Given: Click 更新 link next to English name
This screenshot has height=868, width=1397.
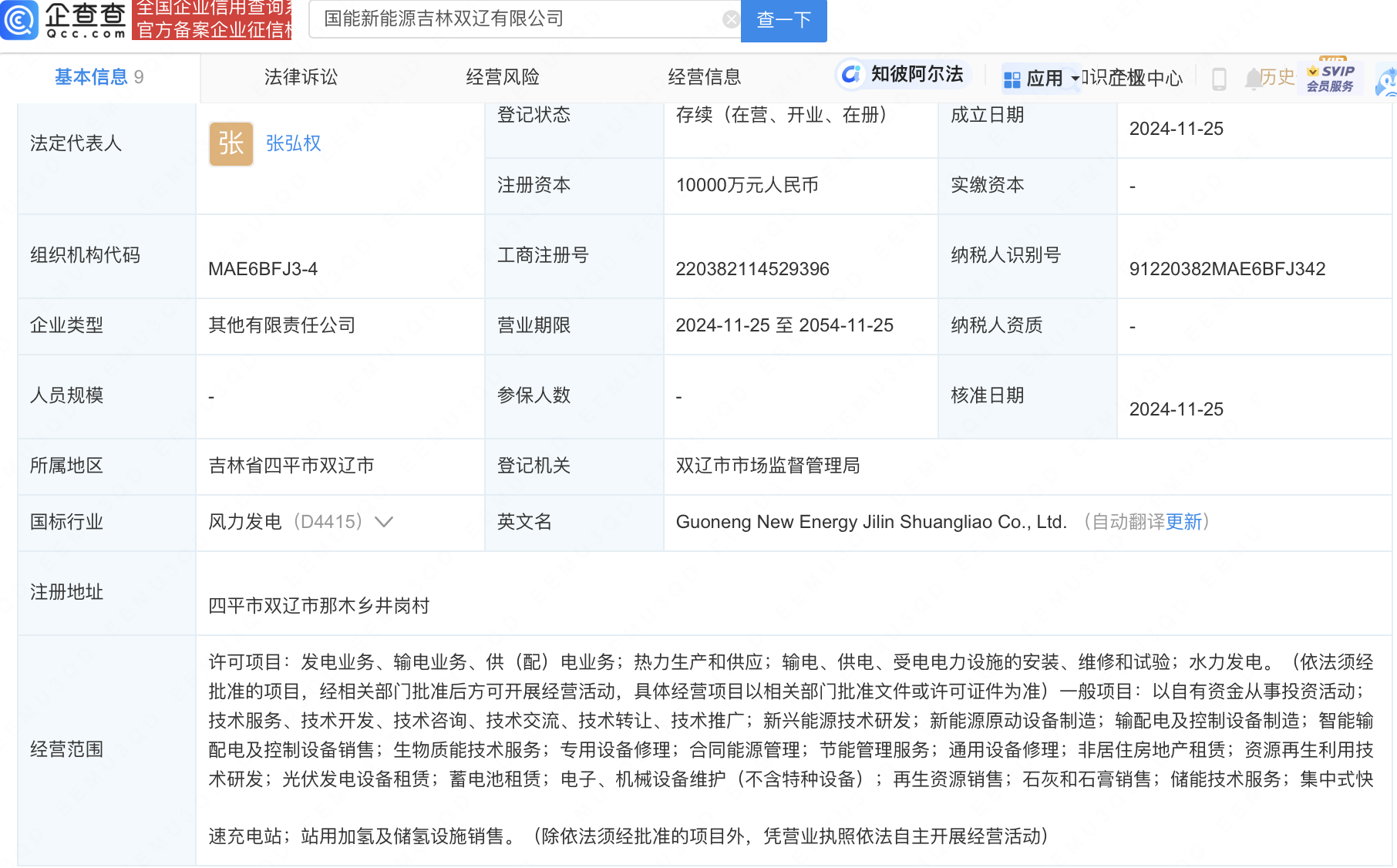Looking at the screenshot, I should (x=1183, y=522).
